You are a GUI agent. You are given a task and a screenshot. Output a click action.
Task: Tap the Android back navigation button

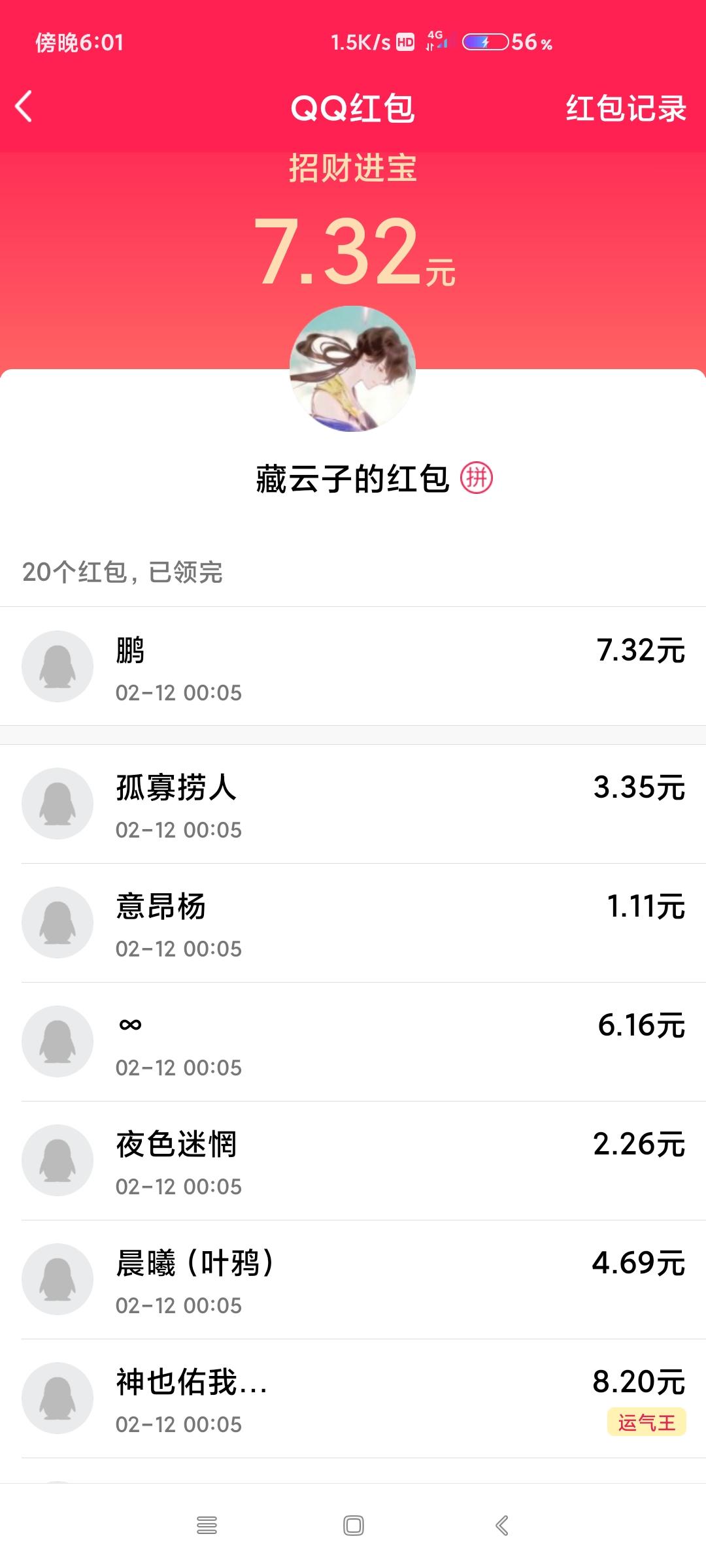[x=501, y=1526]
